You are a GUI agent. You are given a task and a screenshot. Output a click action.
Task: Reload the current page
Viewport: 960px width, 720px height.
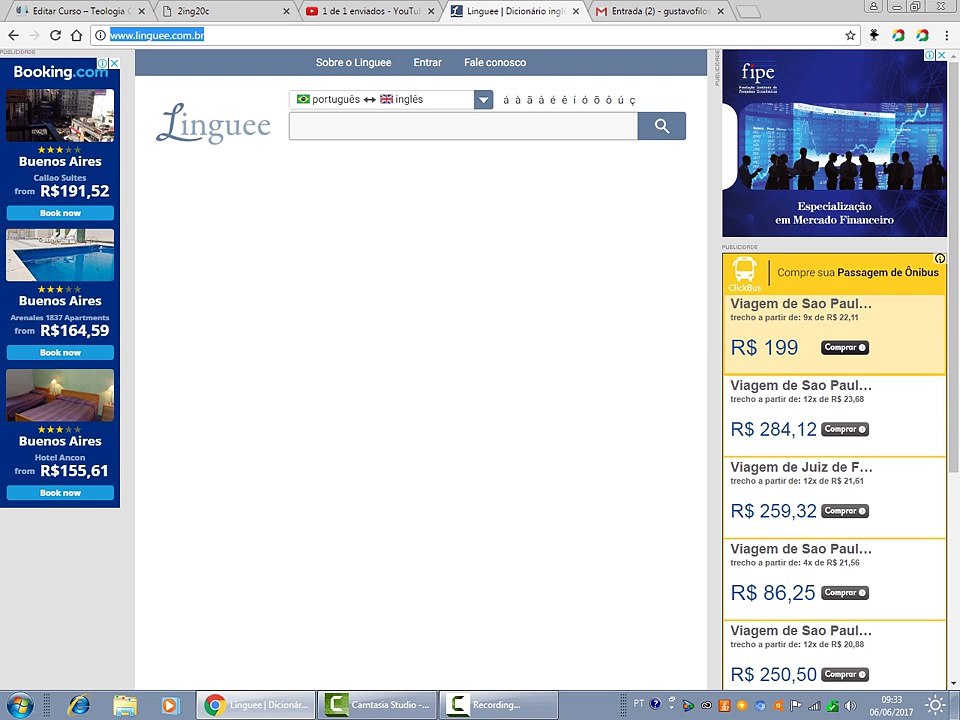coord(55,36)
